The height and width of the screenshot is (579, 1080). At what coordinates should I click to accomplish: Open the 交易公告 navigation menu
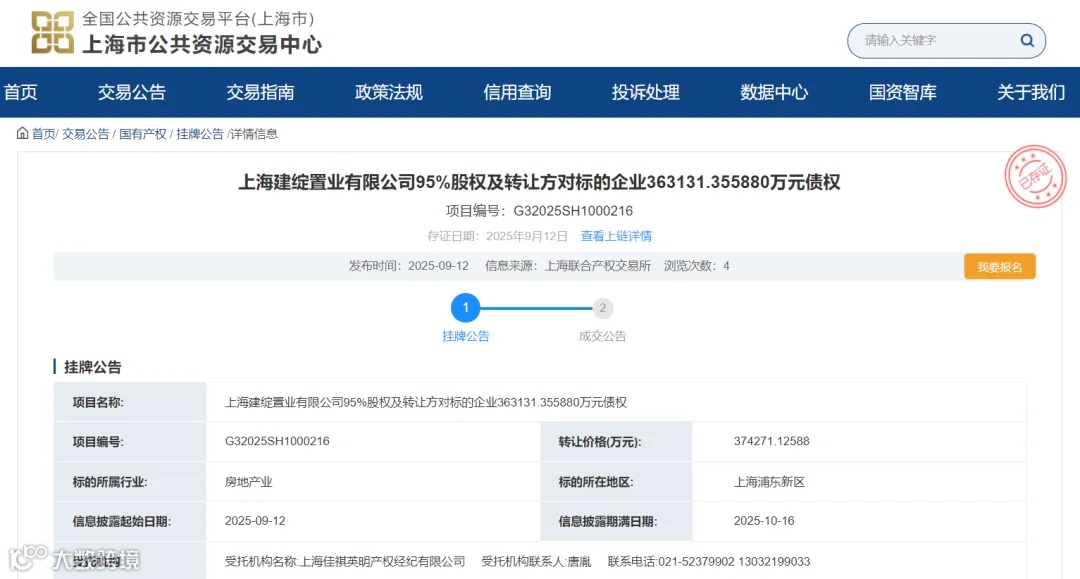(134, 92)
